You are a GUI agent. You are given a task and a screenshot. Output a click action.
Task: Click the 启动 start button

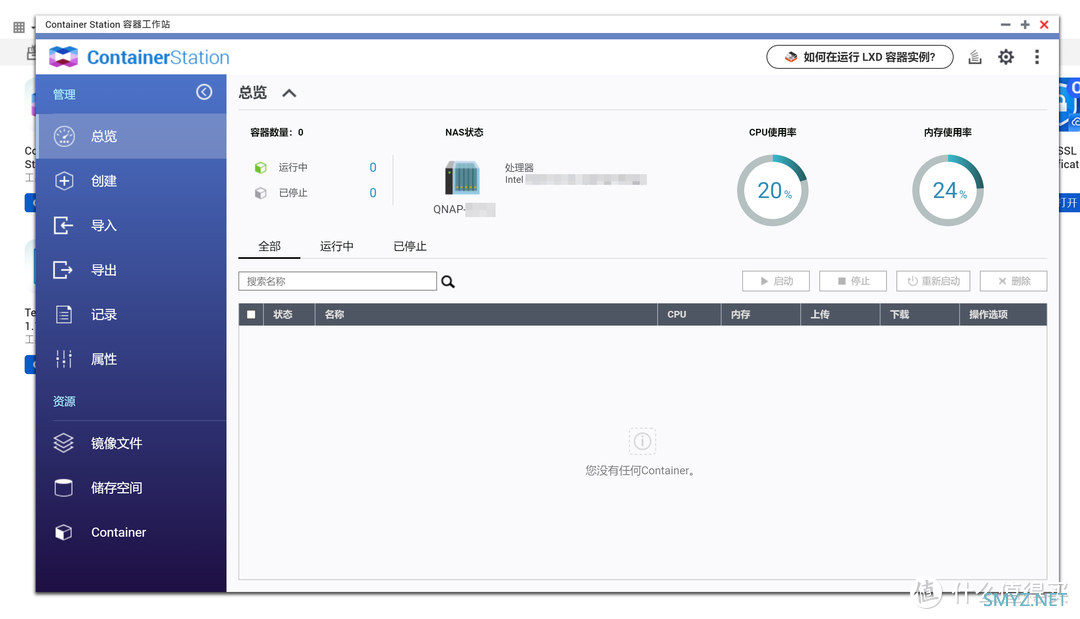coord(776,281)
